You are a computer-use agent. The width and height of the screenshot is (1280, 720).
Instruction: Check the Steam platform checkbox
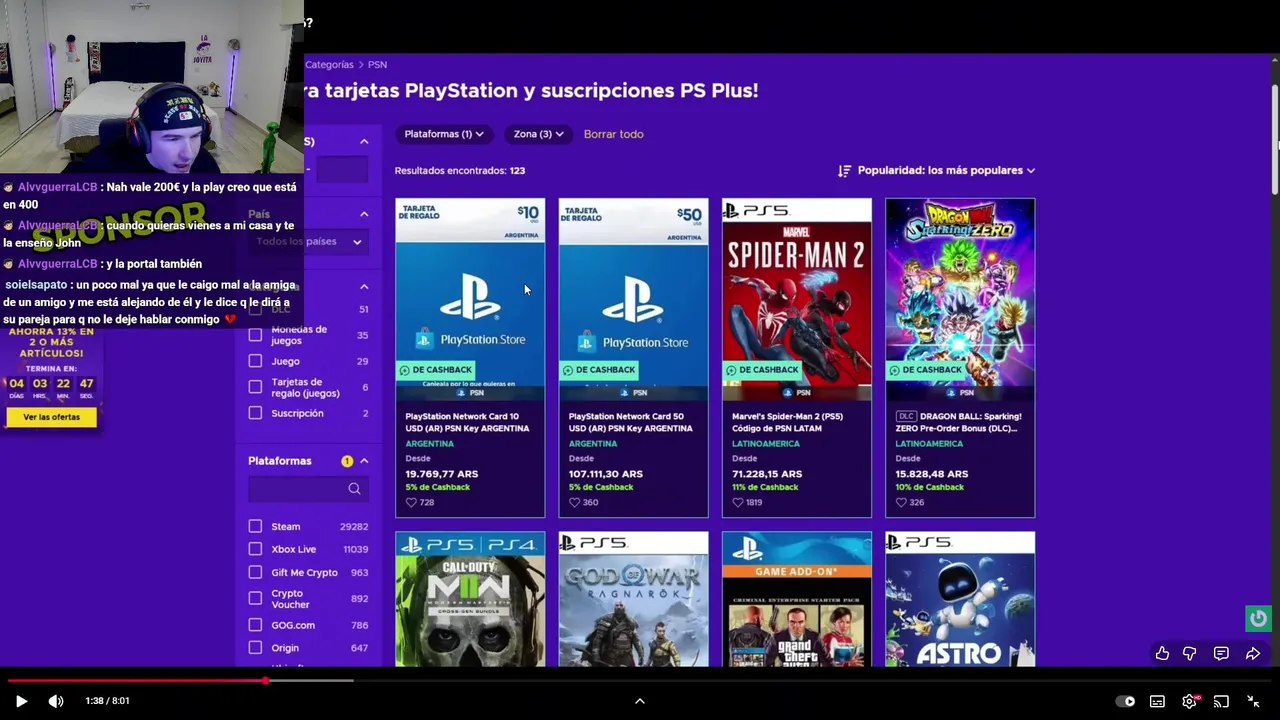coord(255,526)
